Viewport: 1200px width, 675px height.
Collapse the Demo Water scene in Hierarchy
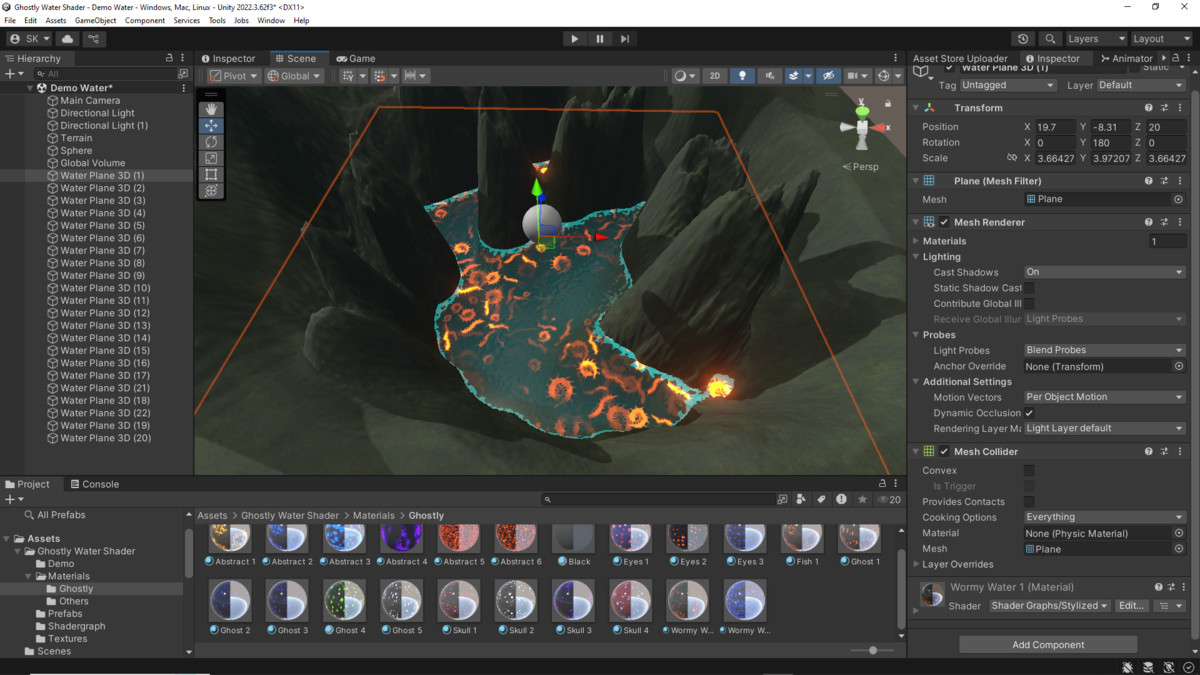click(30, 88)
